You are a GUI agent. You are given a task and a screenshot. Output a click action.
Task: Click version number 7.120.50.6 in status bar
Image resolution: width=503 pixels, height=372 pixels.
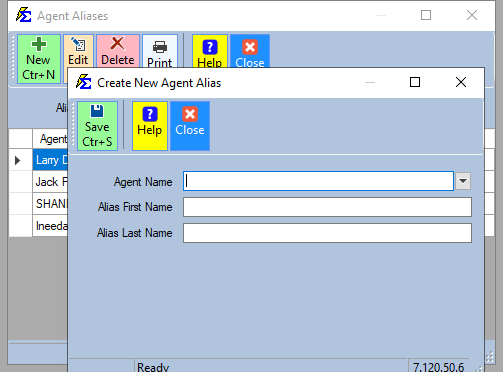pyautogui.click(x=438, y=367)
